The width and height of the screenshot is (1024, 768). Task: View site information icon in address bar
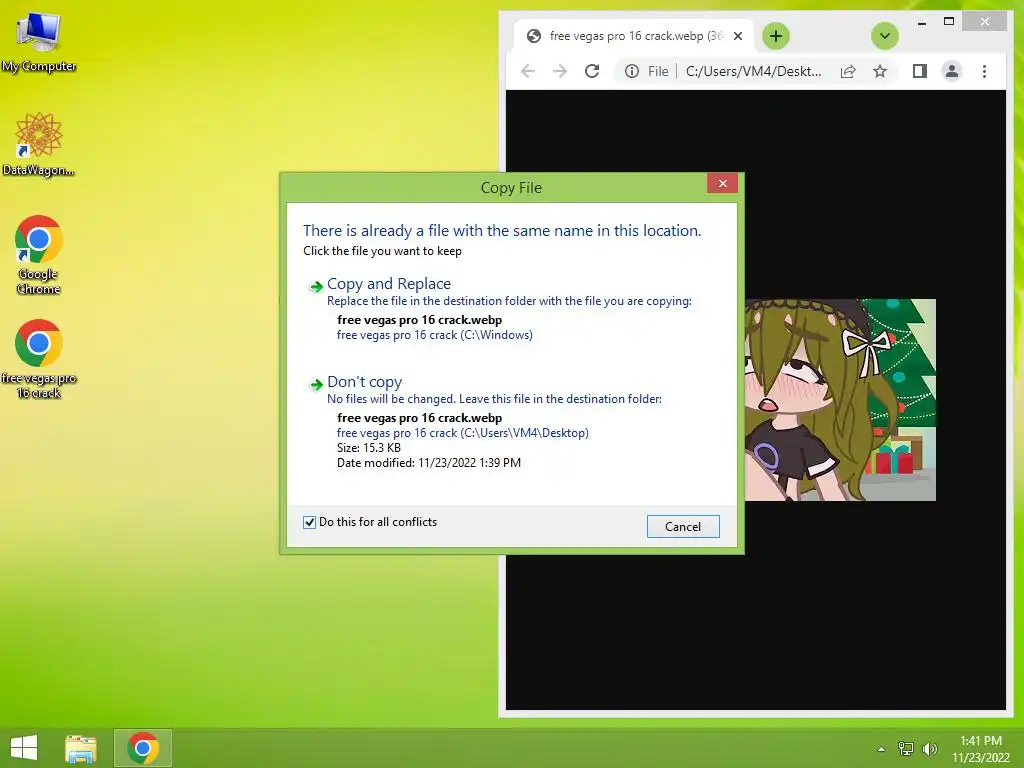pyautogui.click(x=632, y=71)
